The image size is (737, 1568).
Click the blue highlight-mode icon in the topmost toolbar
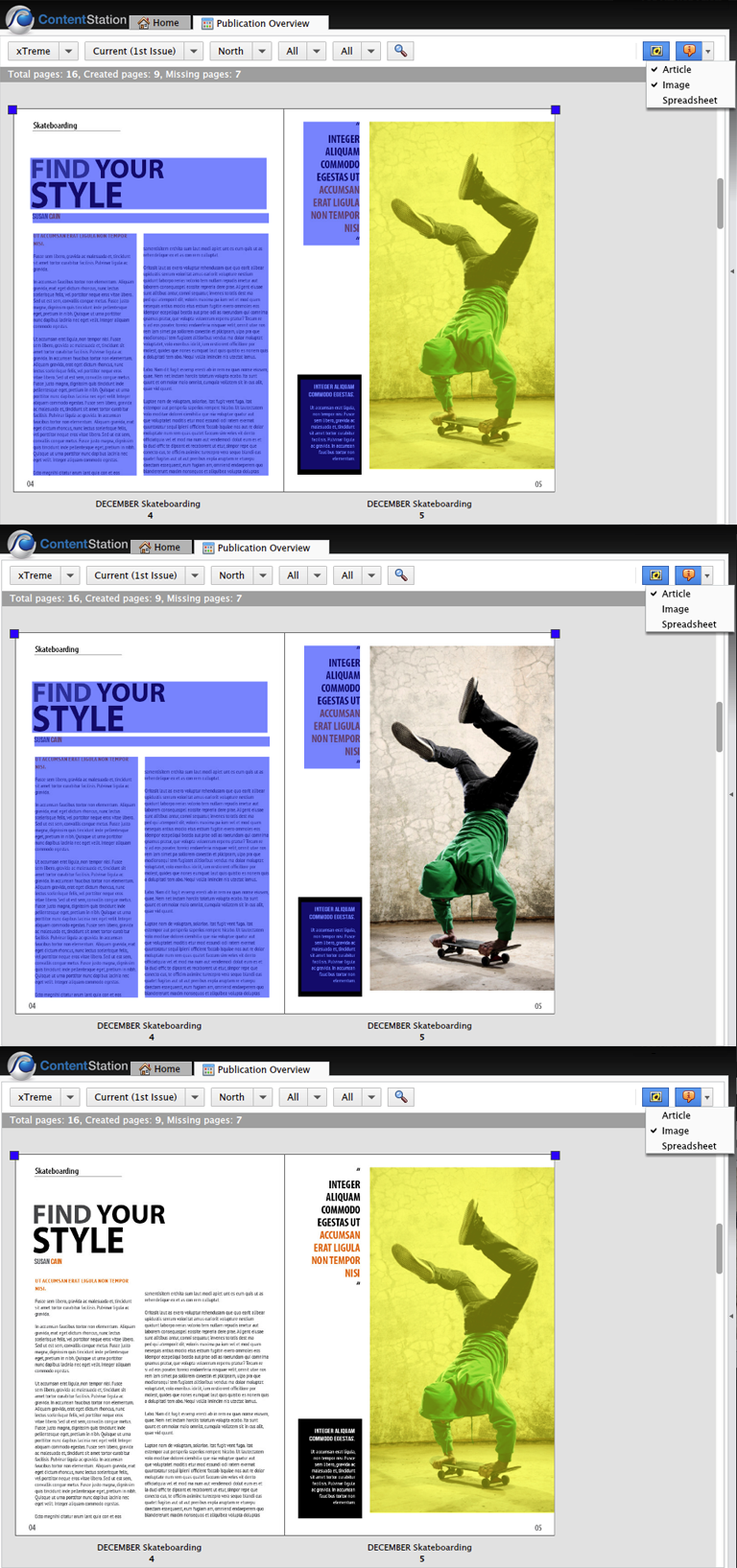coord(656,51)
